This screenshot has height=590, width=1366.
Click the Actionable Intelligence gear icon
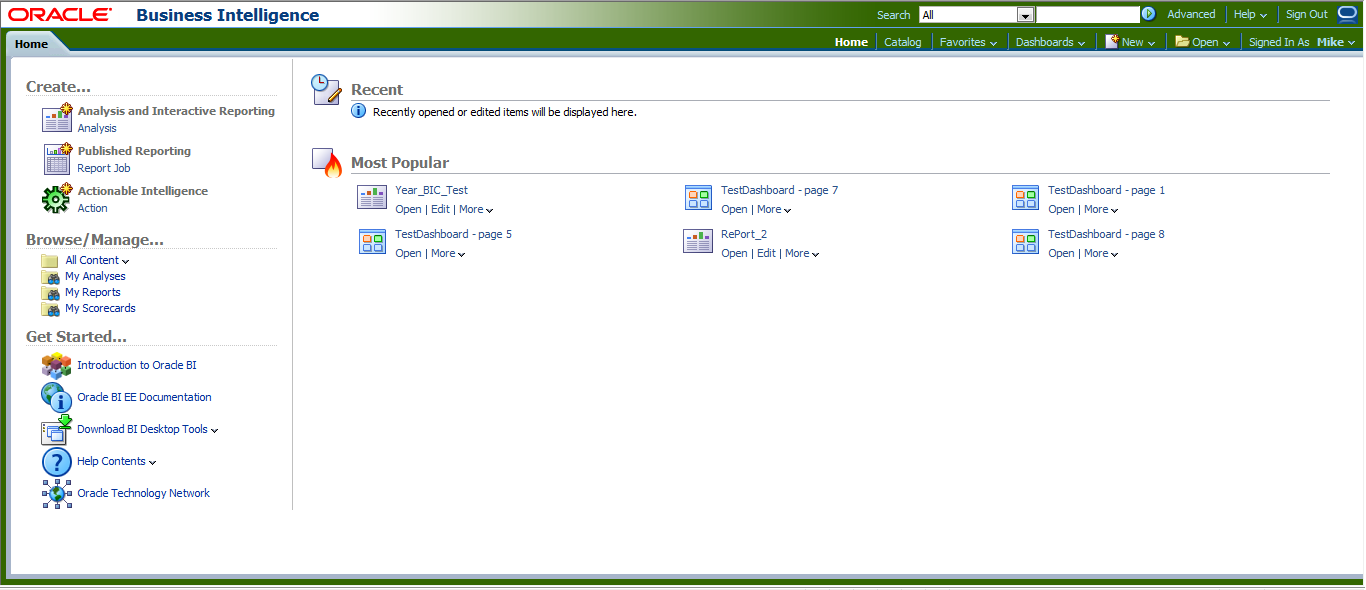(x=56, y=198)
